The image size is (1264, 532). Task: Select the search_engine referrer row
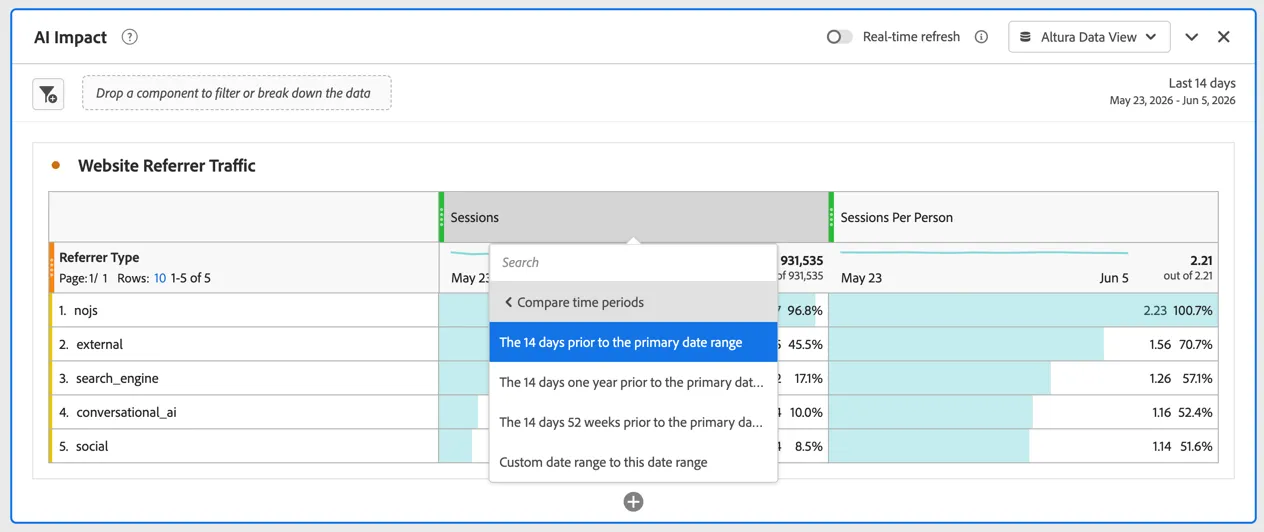coord(245,378)
